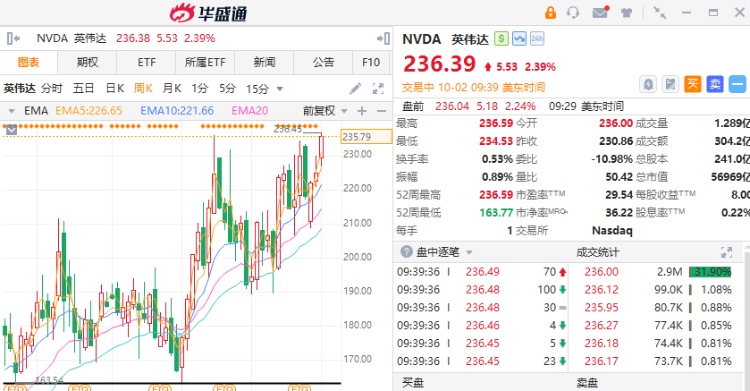Switch to the 公告 tab

323,62
